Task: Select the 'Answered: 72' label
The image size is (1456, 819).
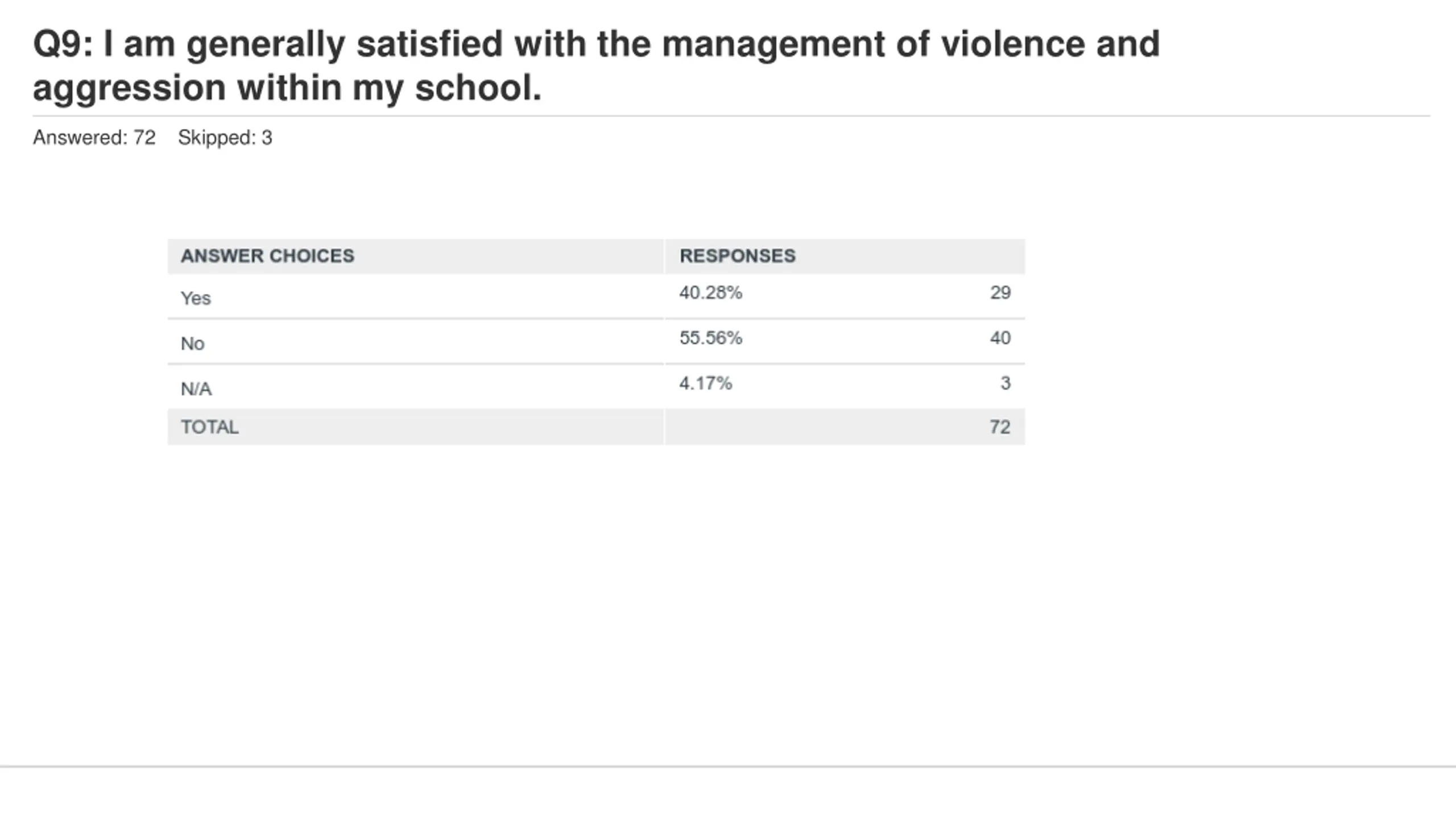Action: click(x=94, y=138)
